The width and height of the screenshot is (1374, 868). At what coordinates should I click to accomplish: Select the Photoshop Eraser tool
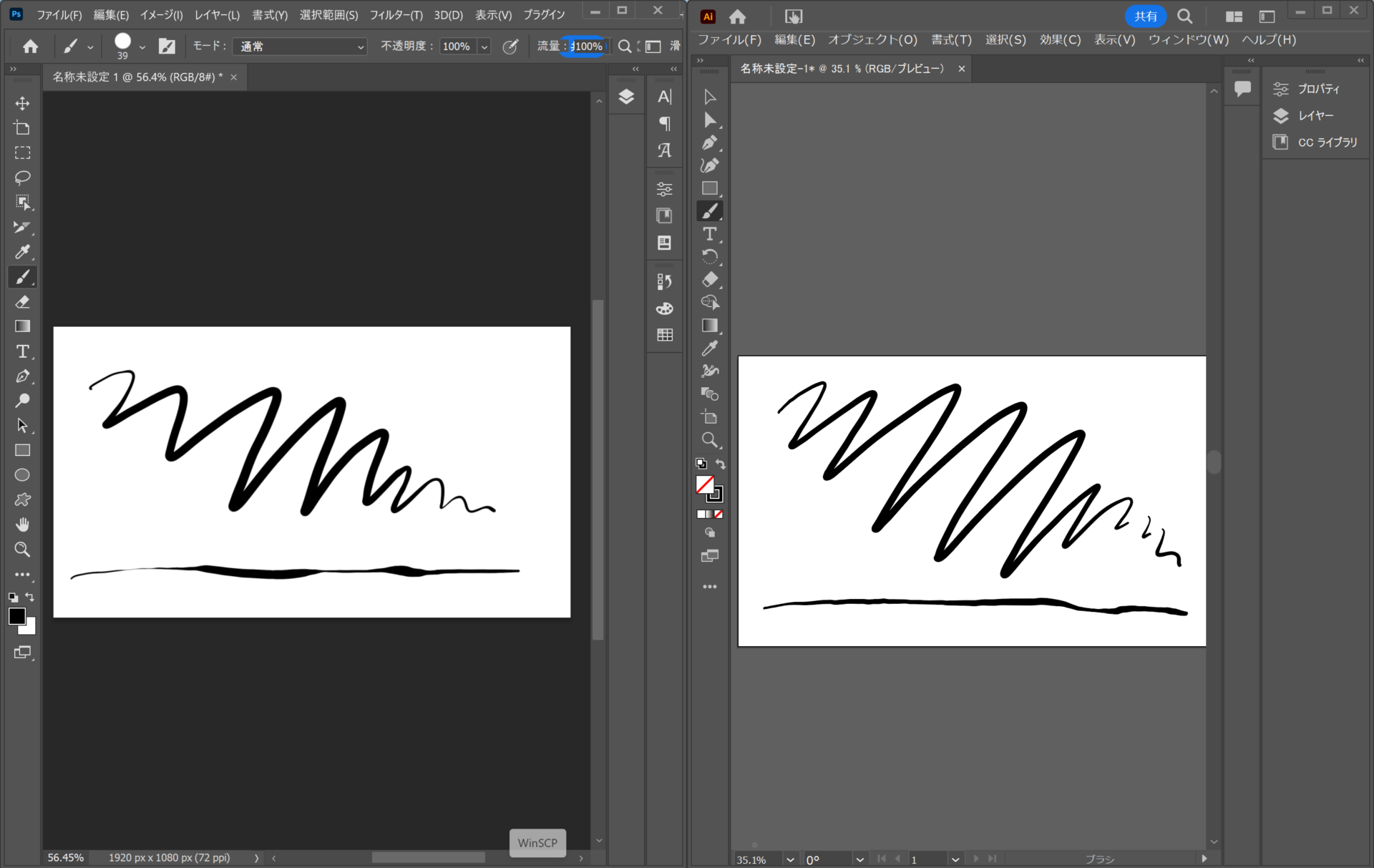22,302
